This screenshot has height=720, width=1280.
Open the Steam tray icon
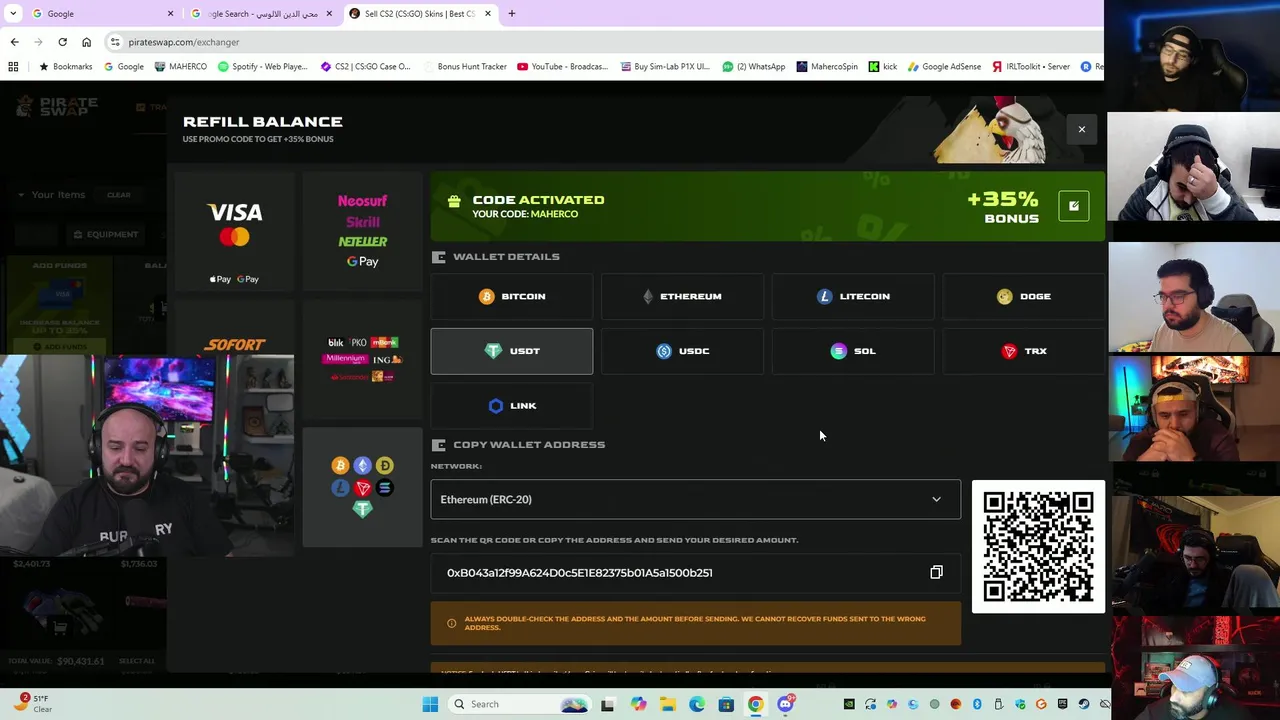click(x=1084, y=704)
